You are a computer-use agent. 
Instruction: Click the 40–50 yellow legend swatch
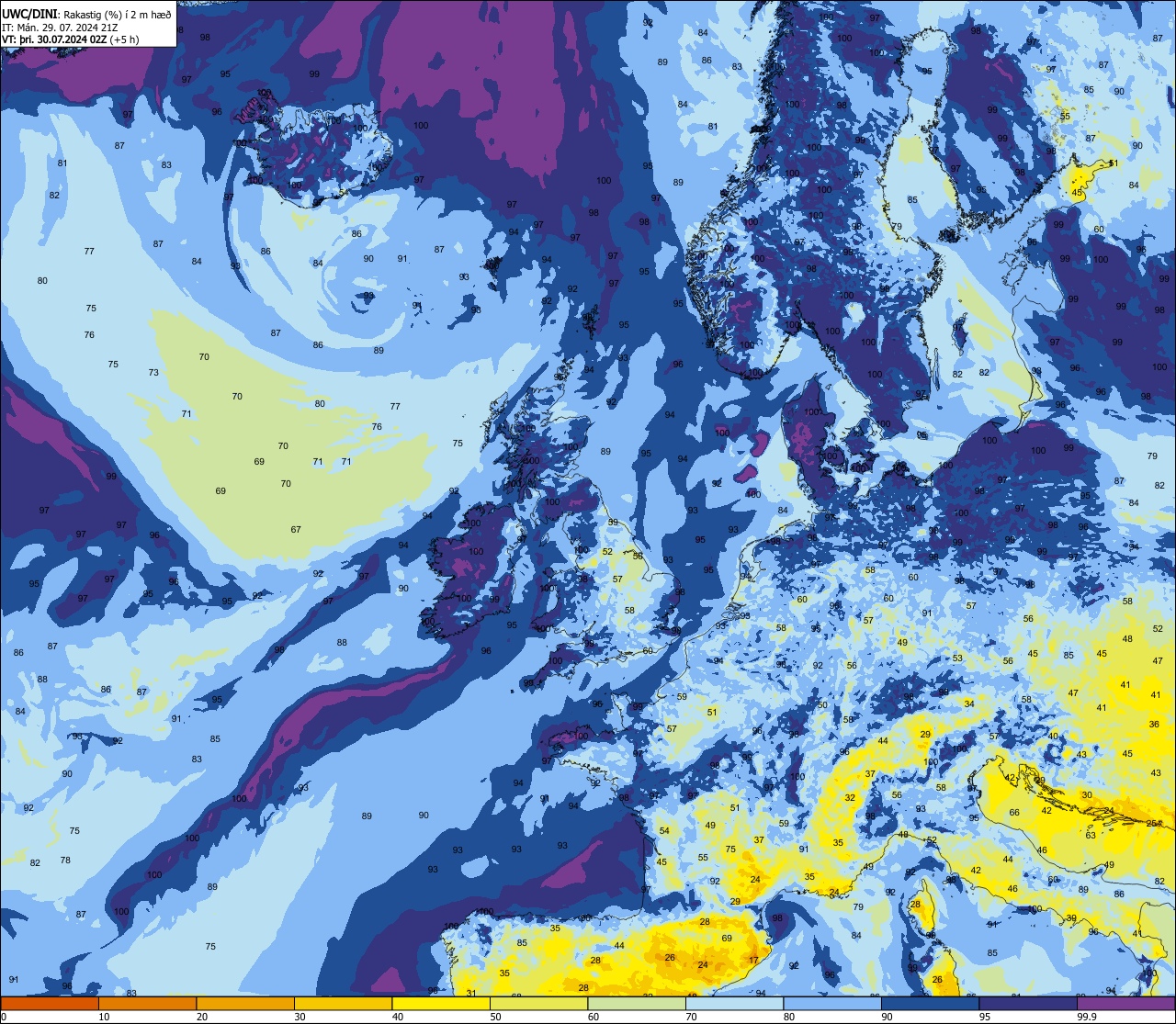pos(441,1004)
